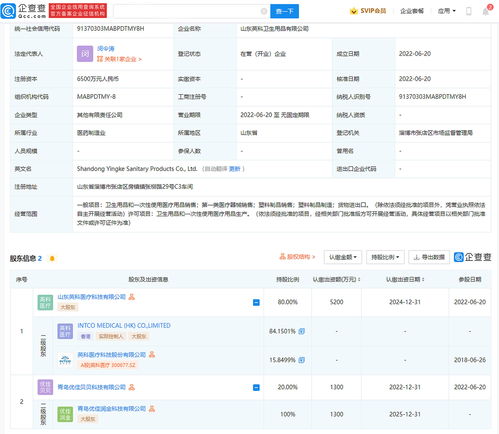
Task: Click the organization code MABPDTMY-8
Action: [x=96, y=97]
